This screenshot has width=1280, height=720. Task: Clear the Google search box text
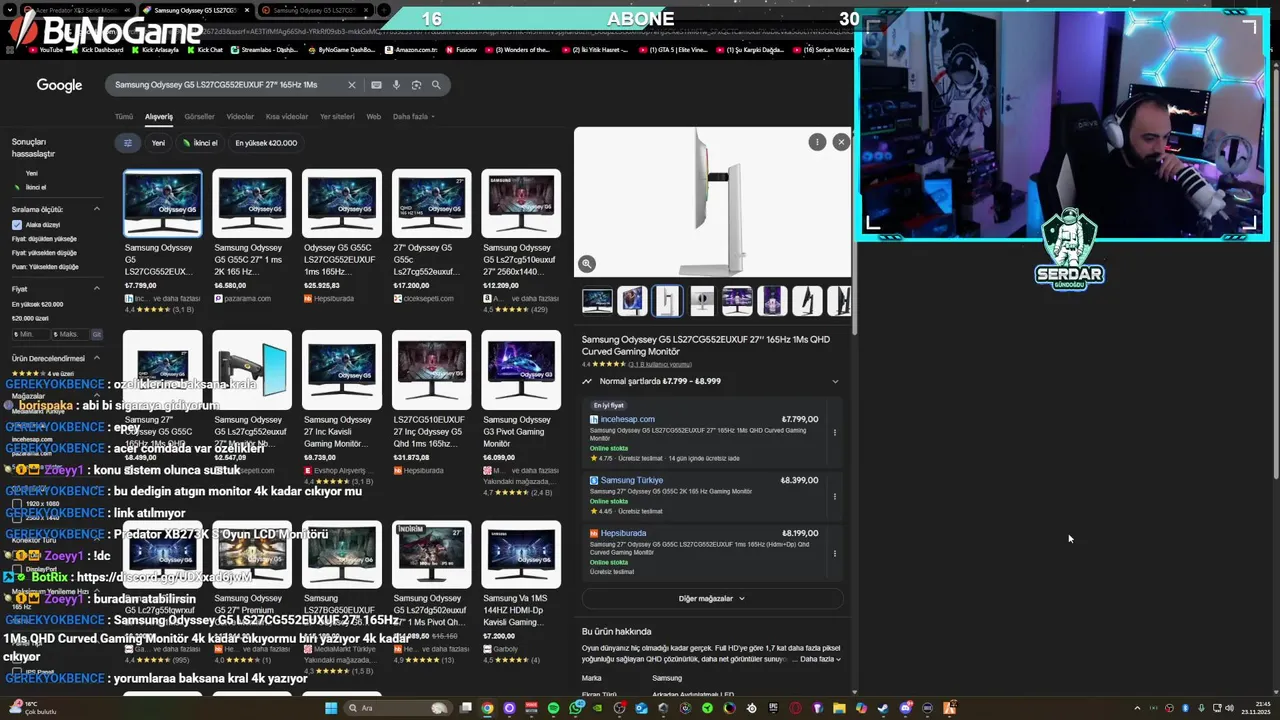pos(351,85)
